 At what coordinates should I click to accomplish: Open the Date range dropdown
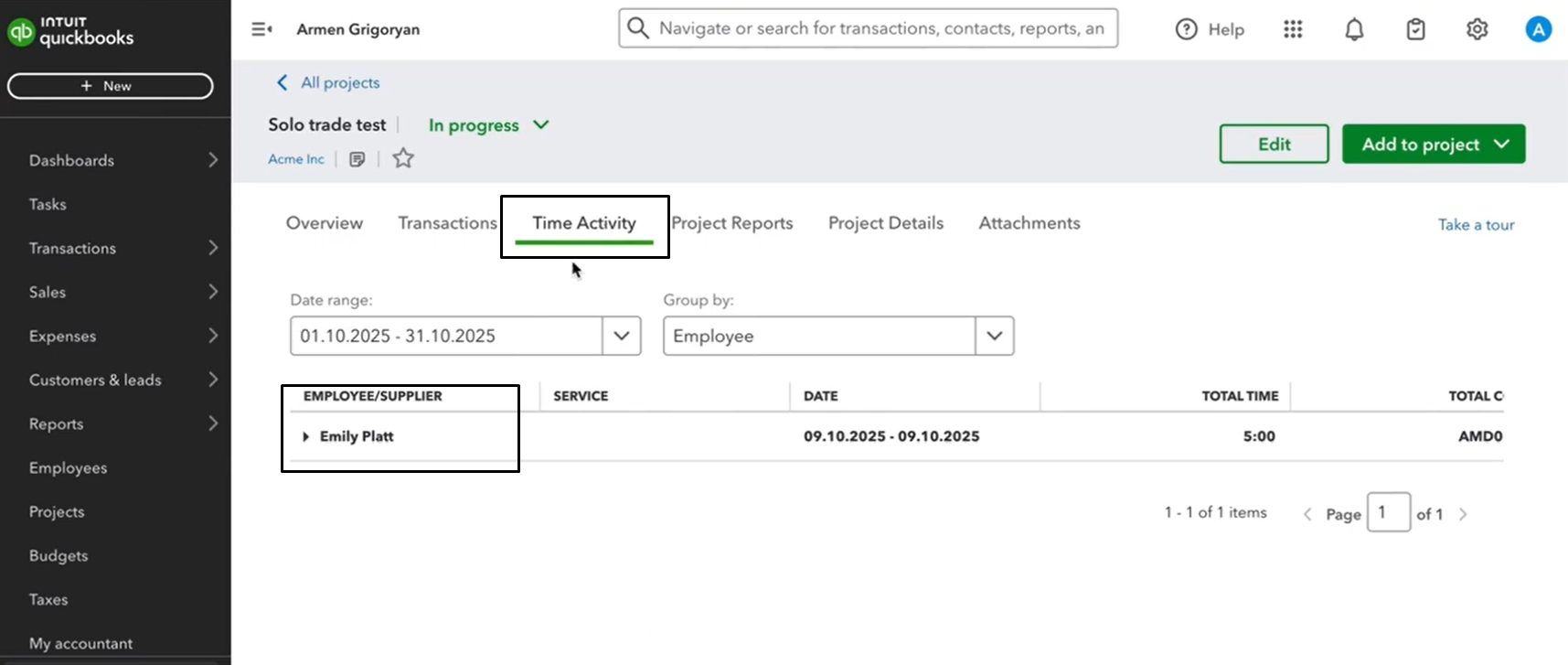click(621, 336)
